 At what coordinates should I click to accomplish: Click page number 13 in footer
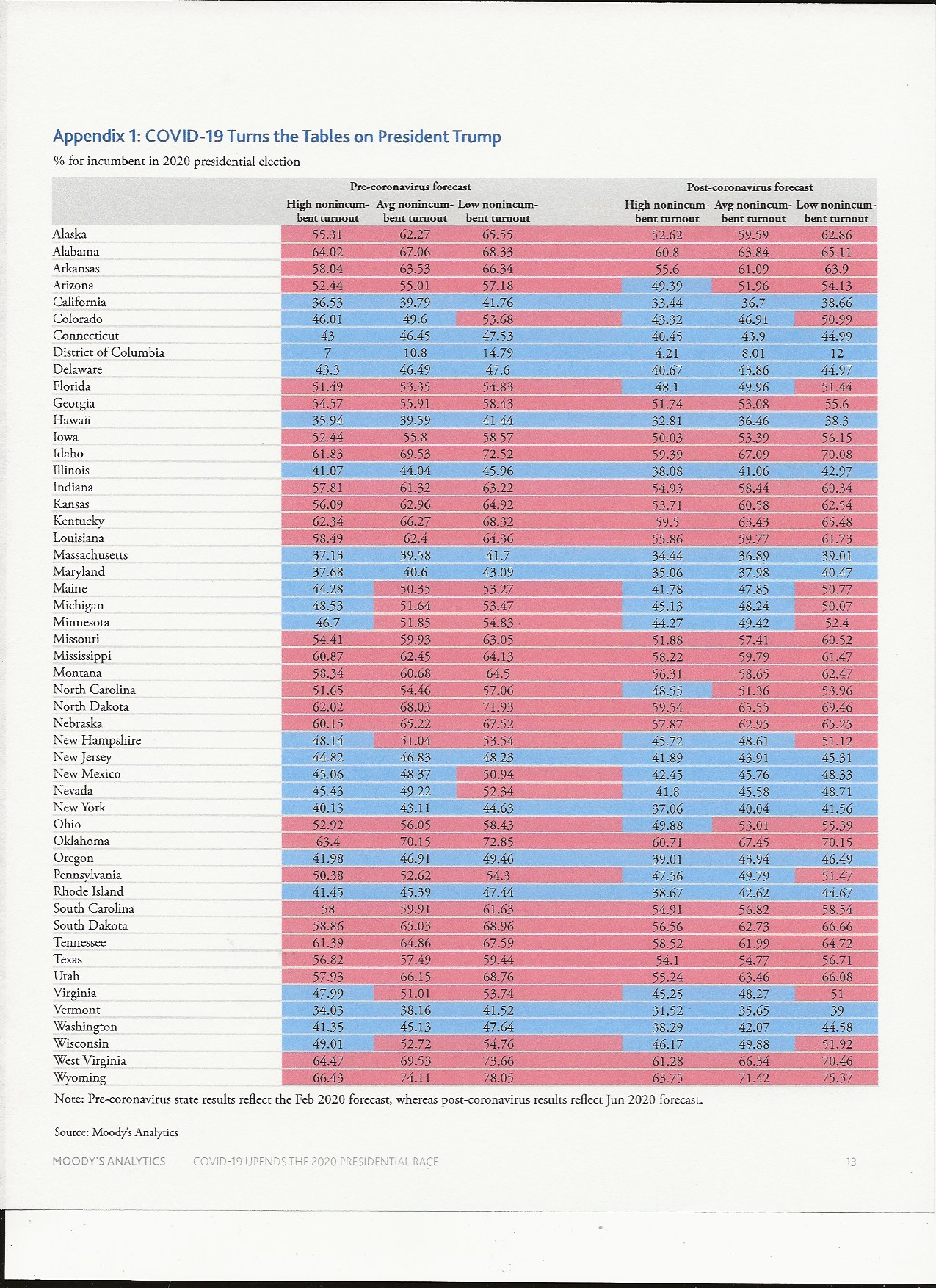(x=851, y=1162)
